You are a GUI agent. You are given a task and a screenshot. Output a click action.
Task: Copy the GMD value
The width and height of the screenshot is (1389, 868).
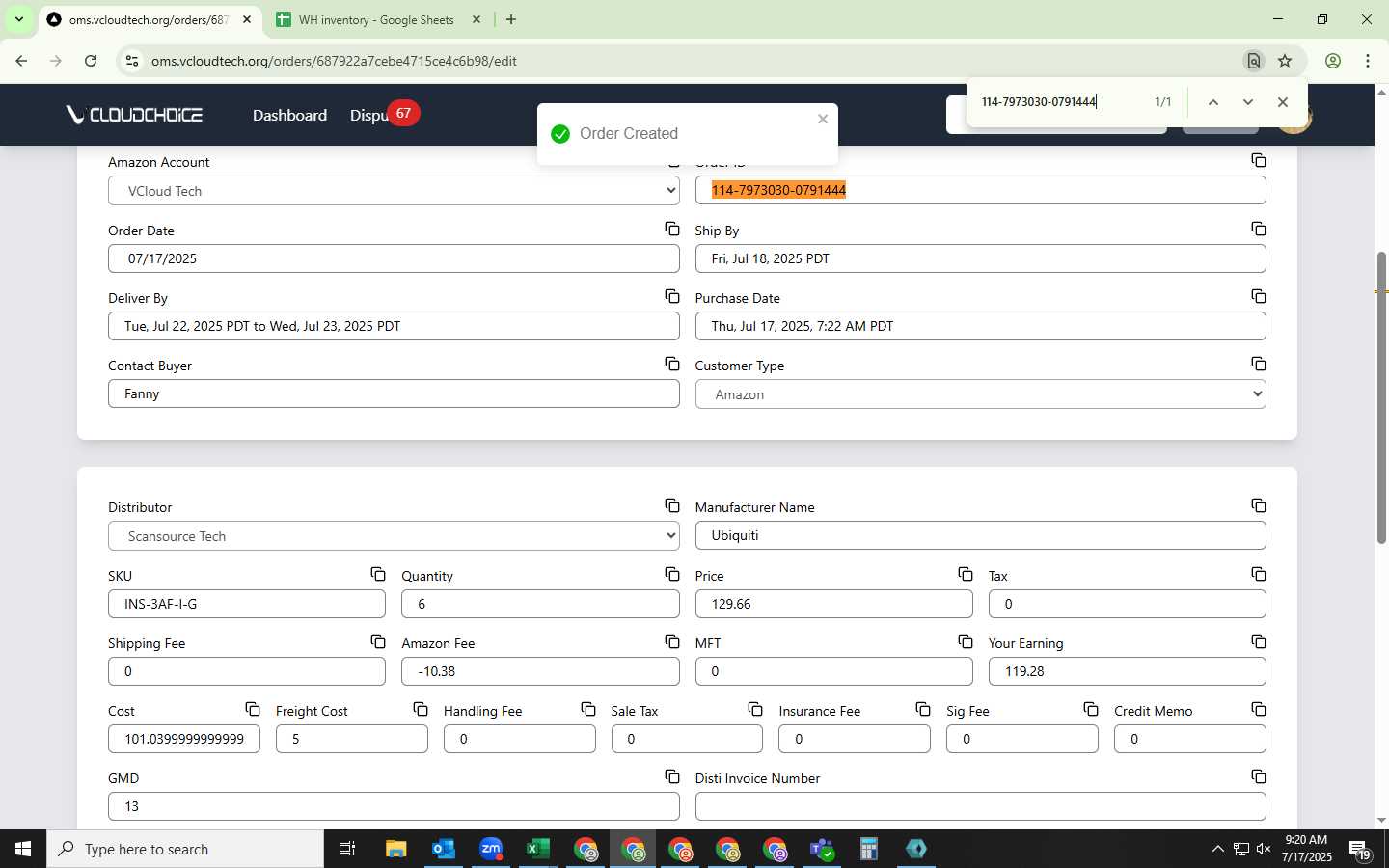point(671,776)
